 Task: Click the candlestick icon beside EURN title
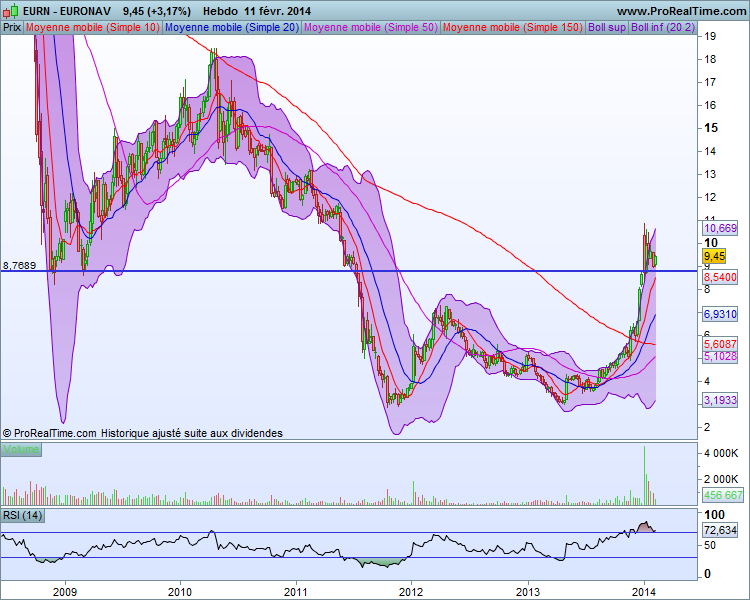click(x=11, y=11)
